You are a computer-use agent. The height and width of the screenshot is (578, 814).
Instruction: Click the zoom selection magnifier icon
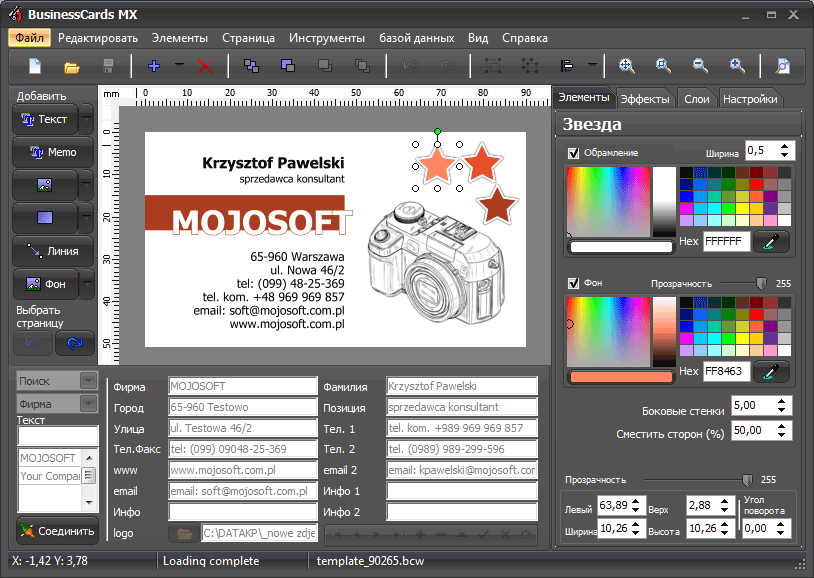(663, 66)
